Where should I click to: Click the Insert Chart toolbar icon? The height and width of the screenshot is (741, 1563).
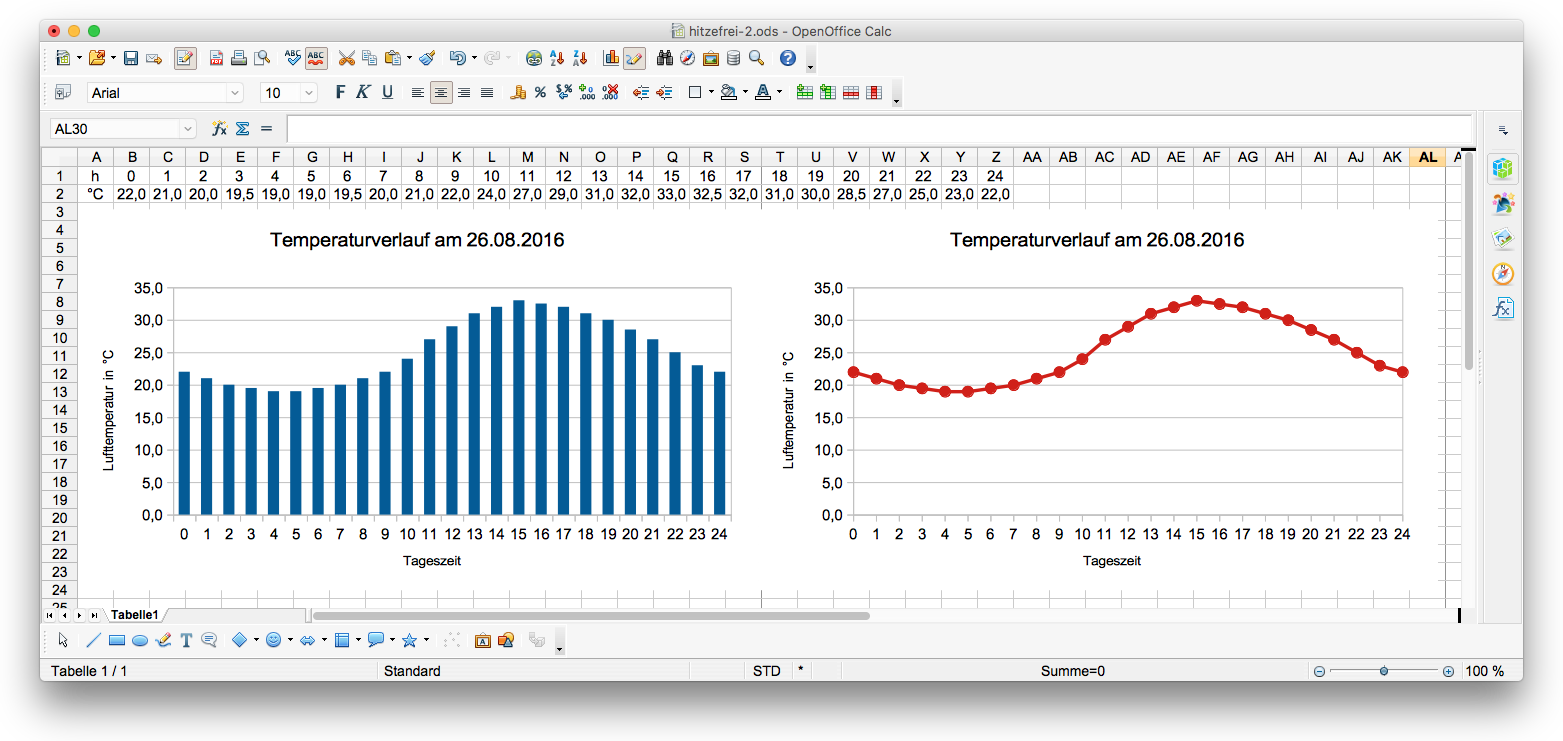611,58
